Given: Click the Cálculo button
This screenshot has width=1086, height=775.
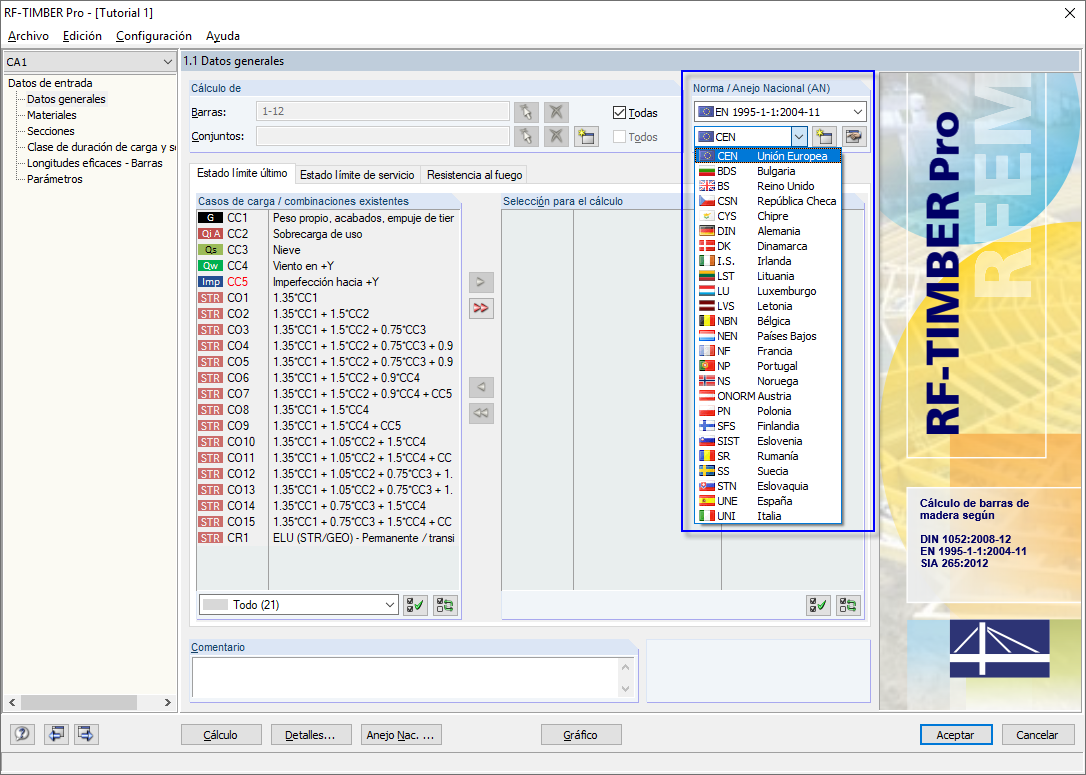Looking at the screenshot, I should pos(221,735).
